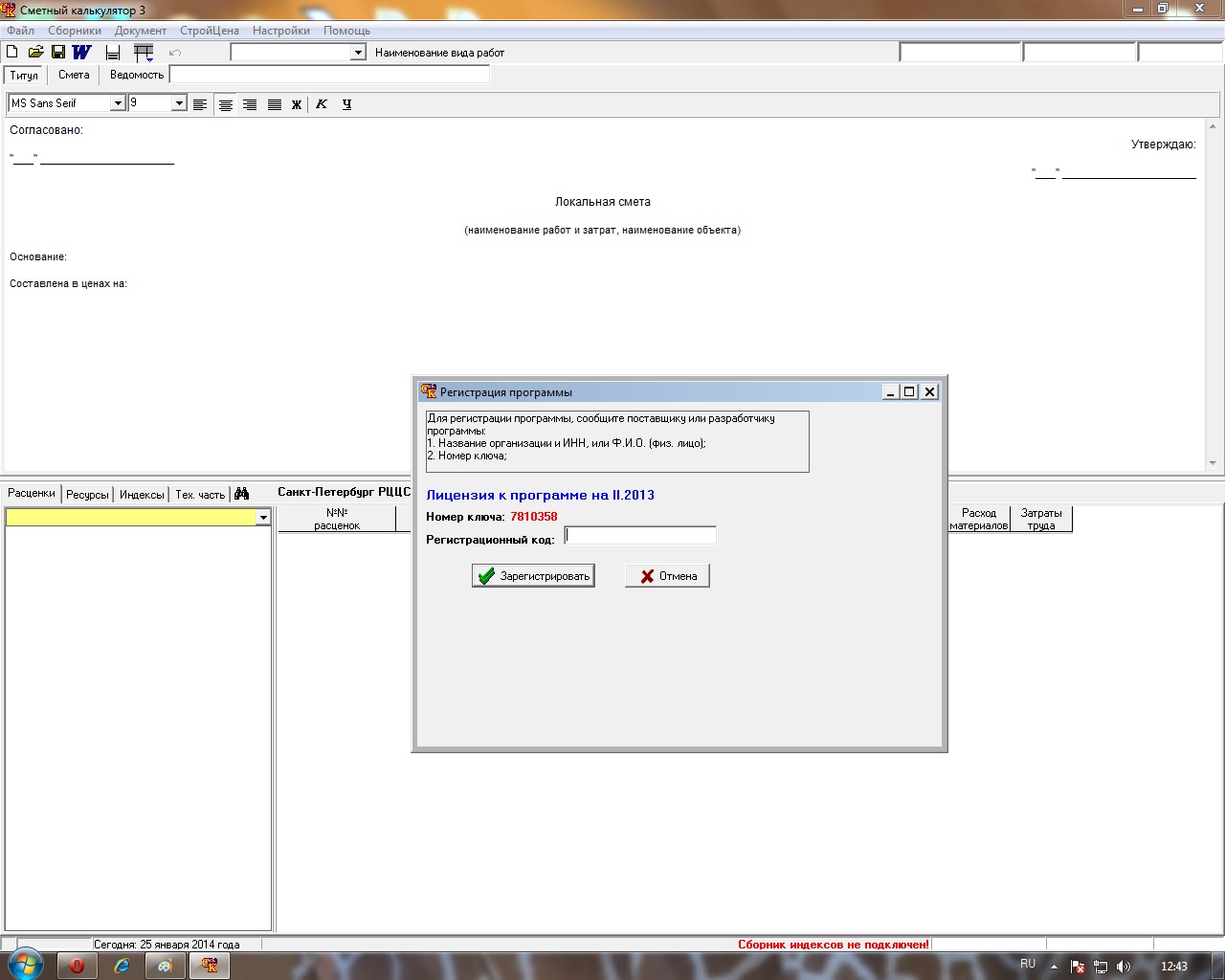Click the text field beside the Ведомость tab

click(329, 75)
